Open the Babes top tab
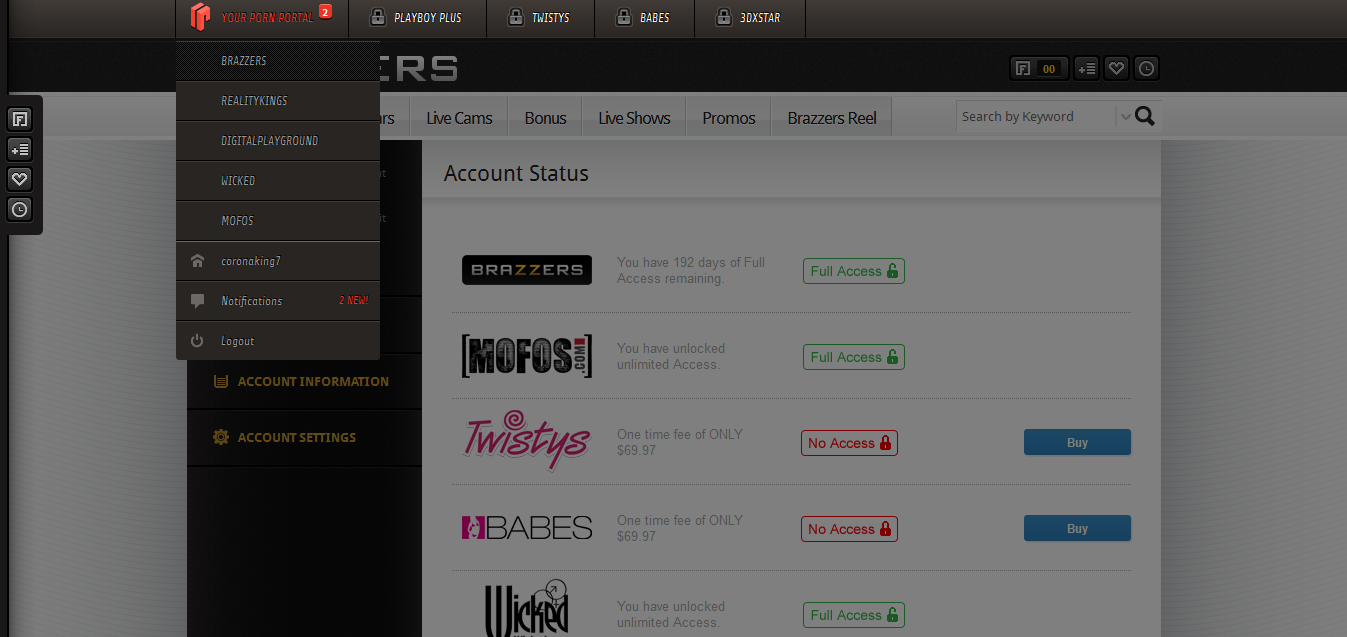Viewport: 1347px width, 637px height. (x=644, y=17)
